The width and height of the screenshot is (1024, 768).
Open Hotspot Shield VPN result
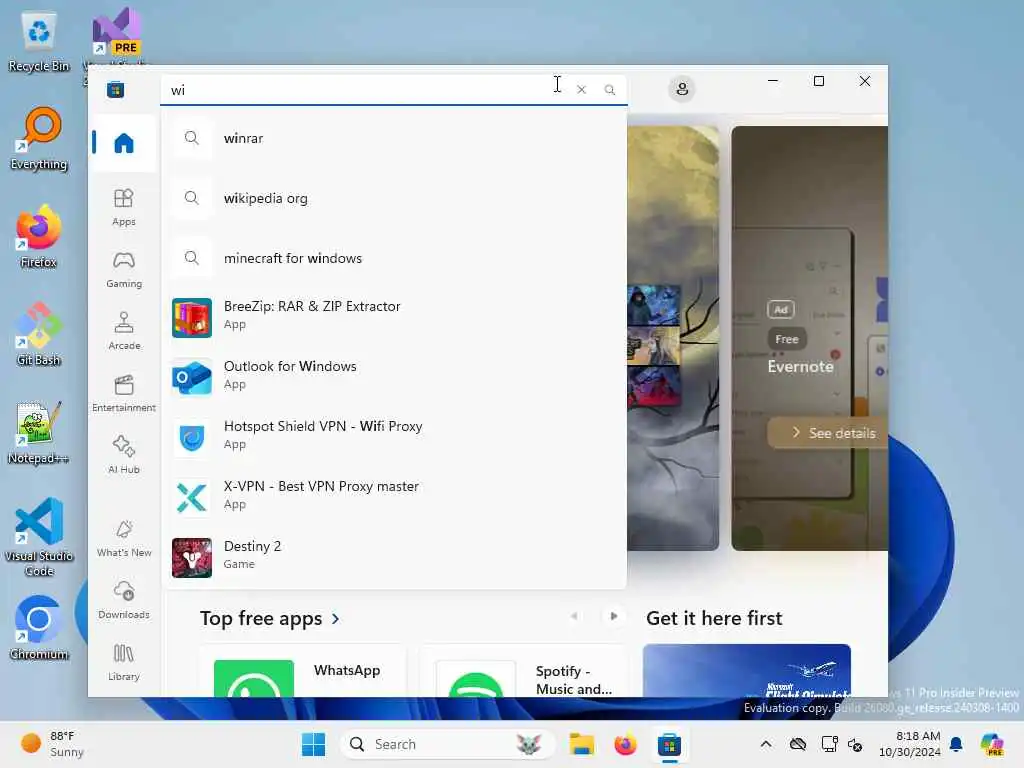coord(394,438)
